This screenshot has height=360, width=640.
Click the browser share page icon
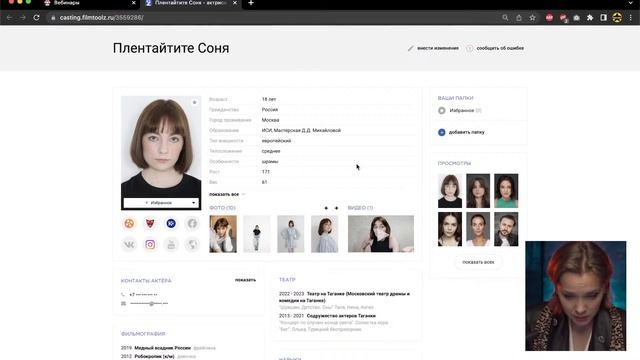(519, 18)
